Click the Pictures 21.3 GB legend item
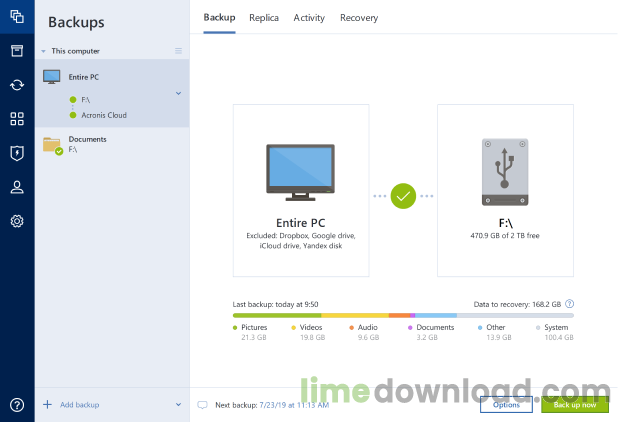 (x=250, y=332)
